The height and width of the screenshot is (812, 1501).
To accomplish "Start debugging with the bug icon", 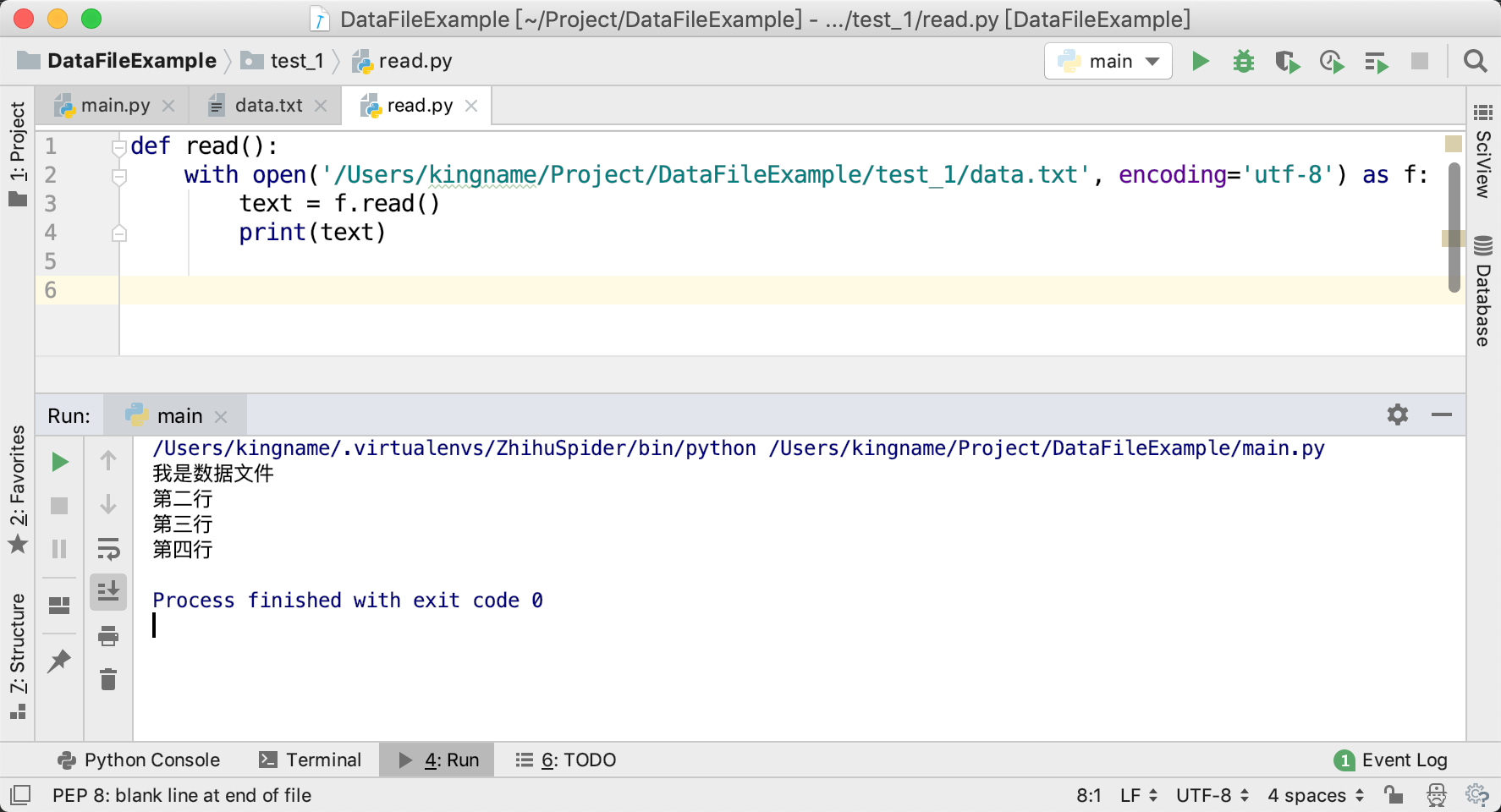I will [1243, 61].
